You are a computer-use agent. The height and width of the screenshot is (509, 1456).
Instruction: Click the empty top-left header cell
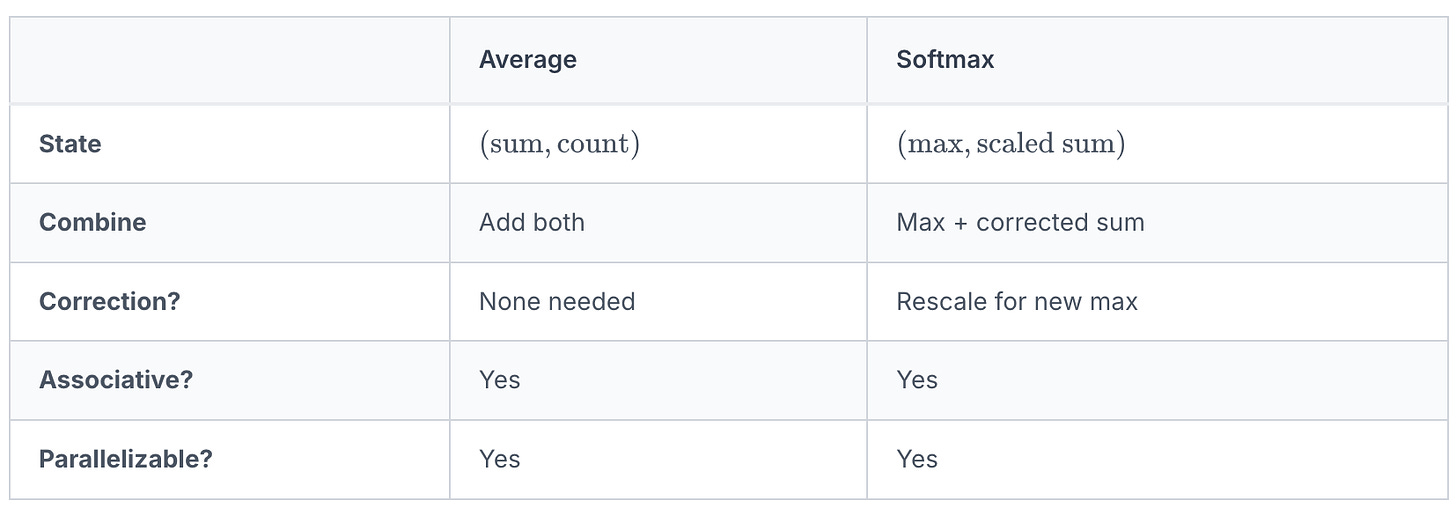pyautogui.click(x=229, y=60)
